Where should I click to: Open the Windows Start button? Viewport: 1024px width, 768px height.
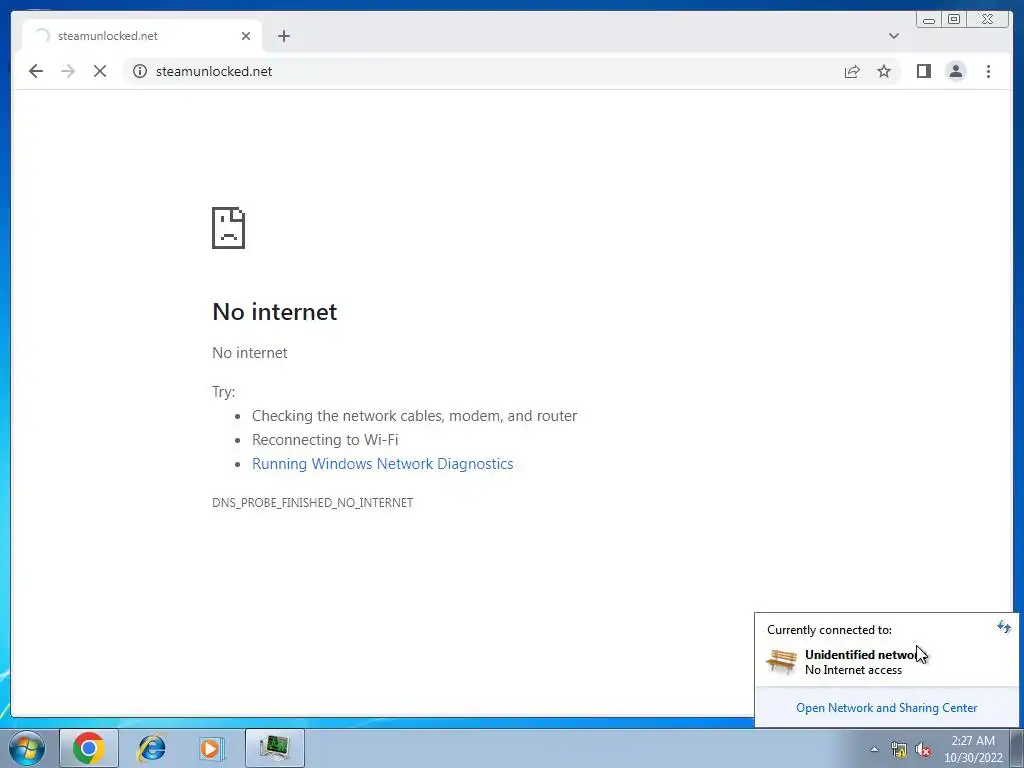coord(27,748)
